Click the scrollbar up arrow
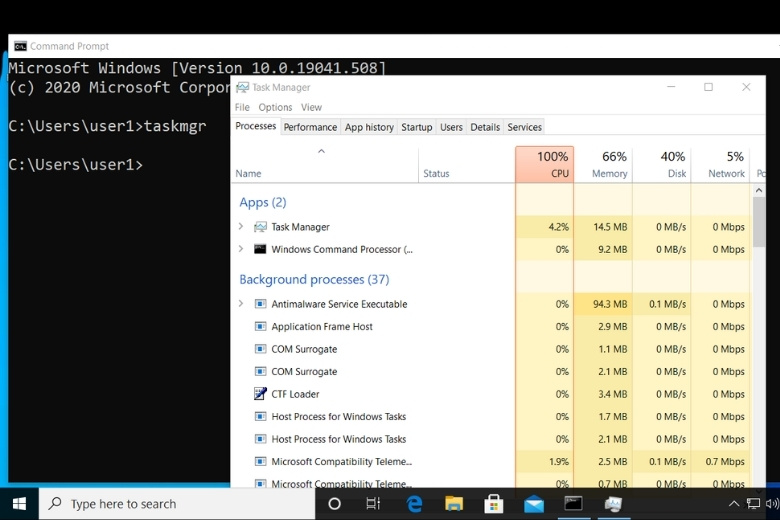This screenshot has height=520, width=780. pos(759,190)
